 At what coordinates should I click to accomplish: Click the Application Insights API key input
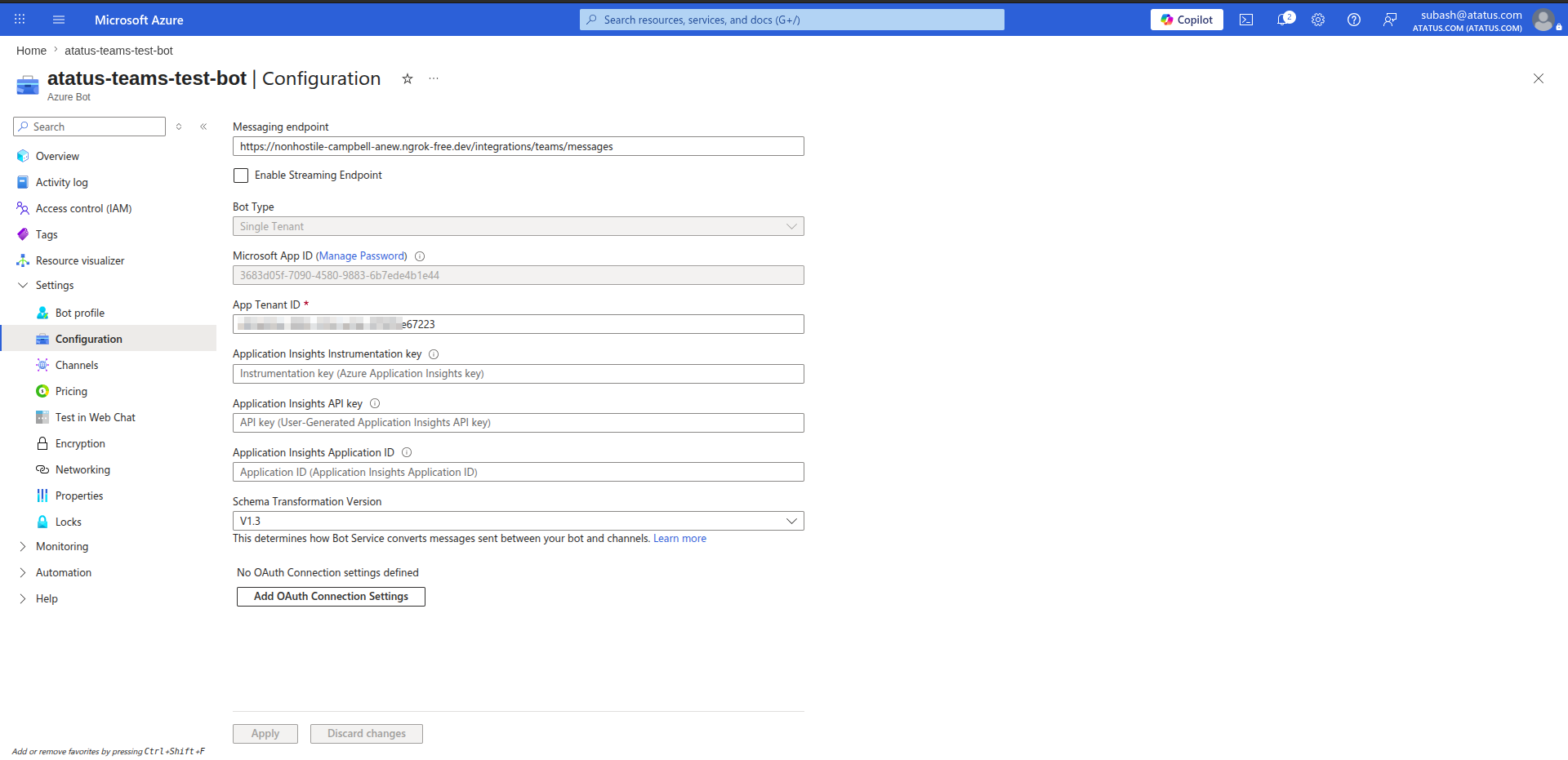519,423
